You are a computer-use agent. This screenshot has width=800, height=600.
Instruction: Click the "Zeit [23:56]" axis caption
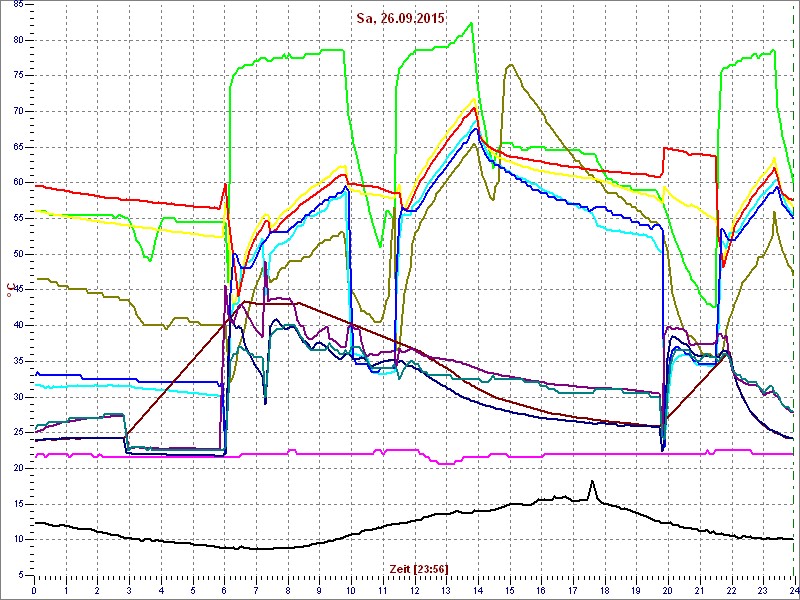coord(418,568)
